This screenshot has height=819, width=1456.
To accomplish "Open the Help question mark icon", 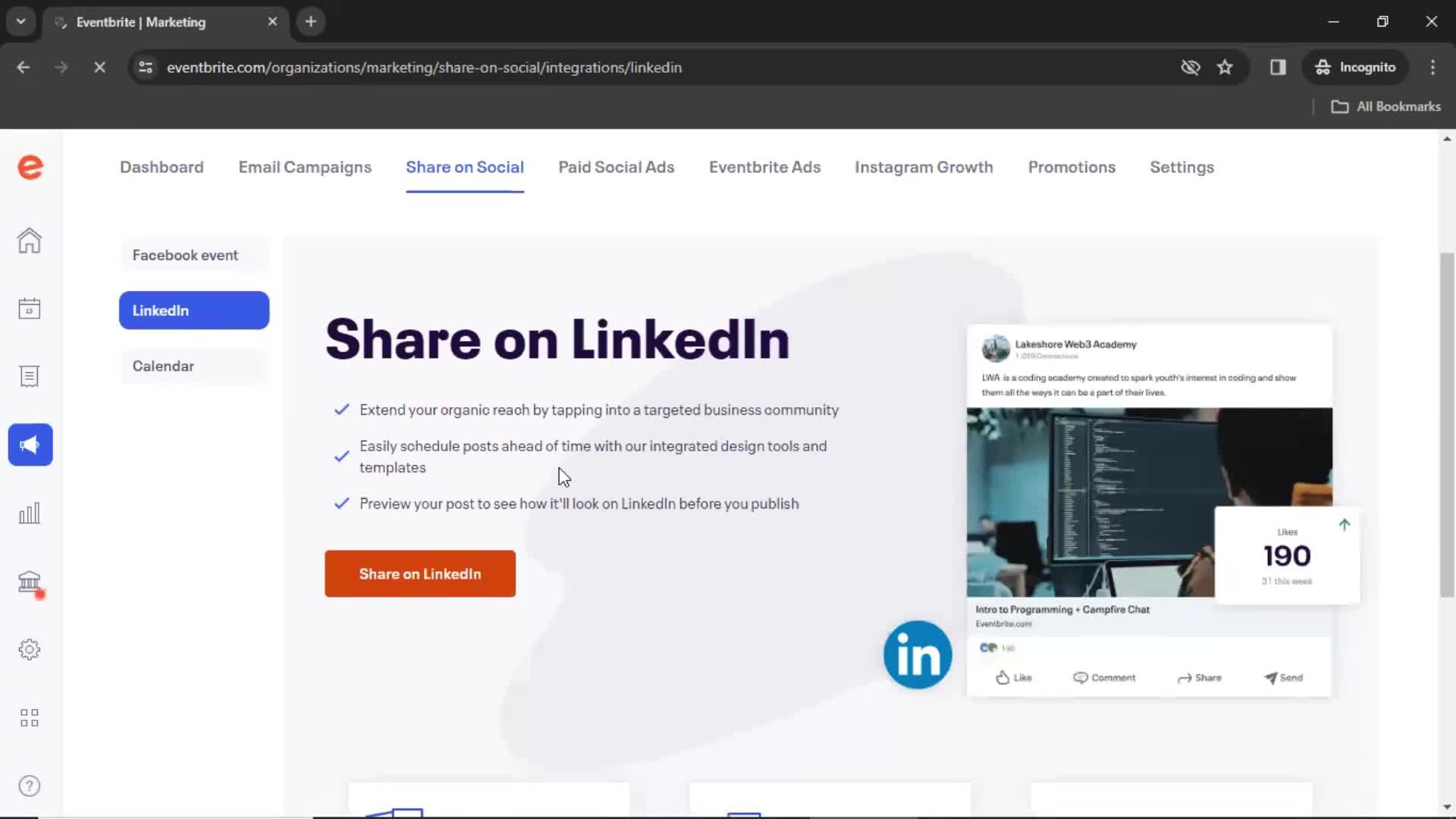I will click(x=30, y=786).
